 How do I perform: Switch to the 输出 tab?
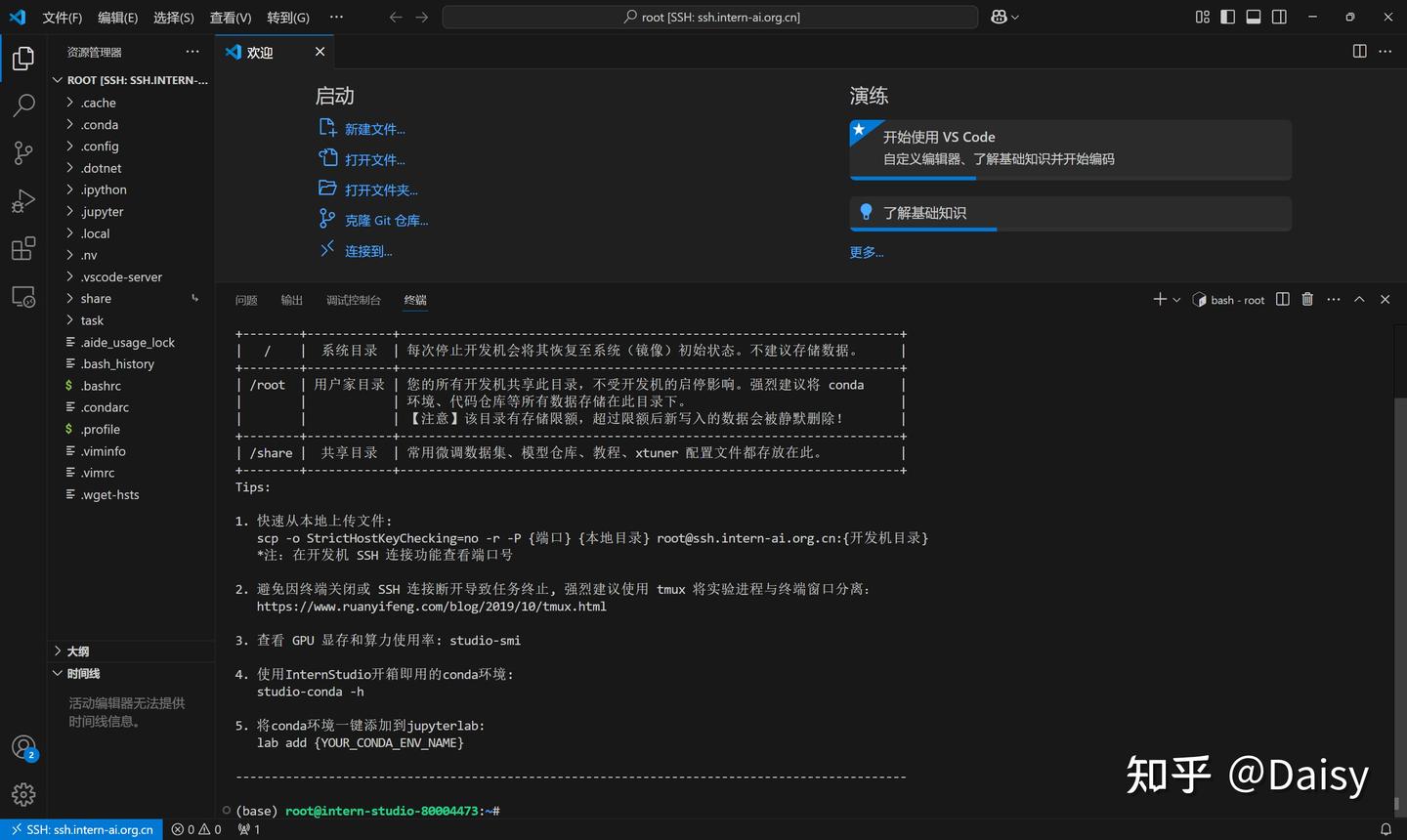[291, 300]
